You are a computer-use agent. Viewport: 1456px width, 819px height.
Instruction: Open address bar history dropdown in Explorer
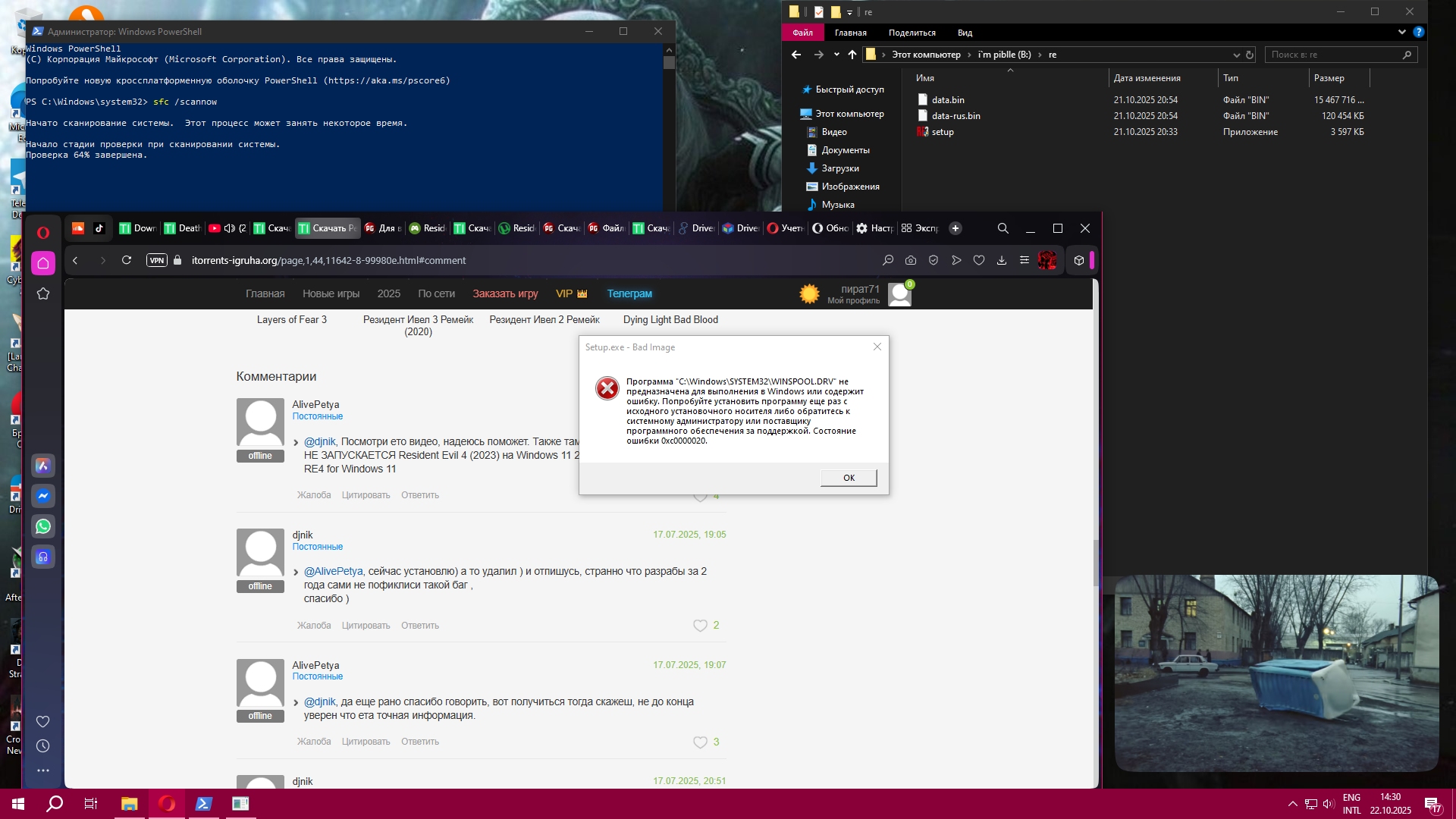1237,55
